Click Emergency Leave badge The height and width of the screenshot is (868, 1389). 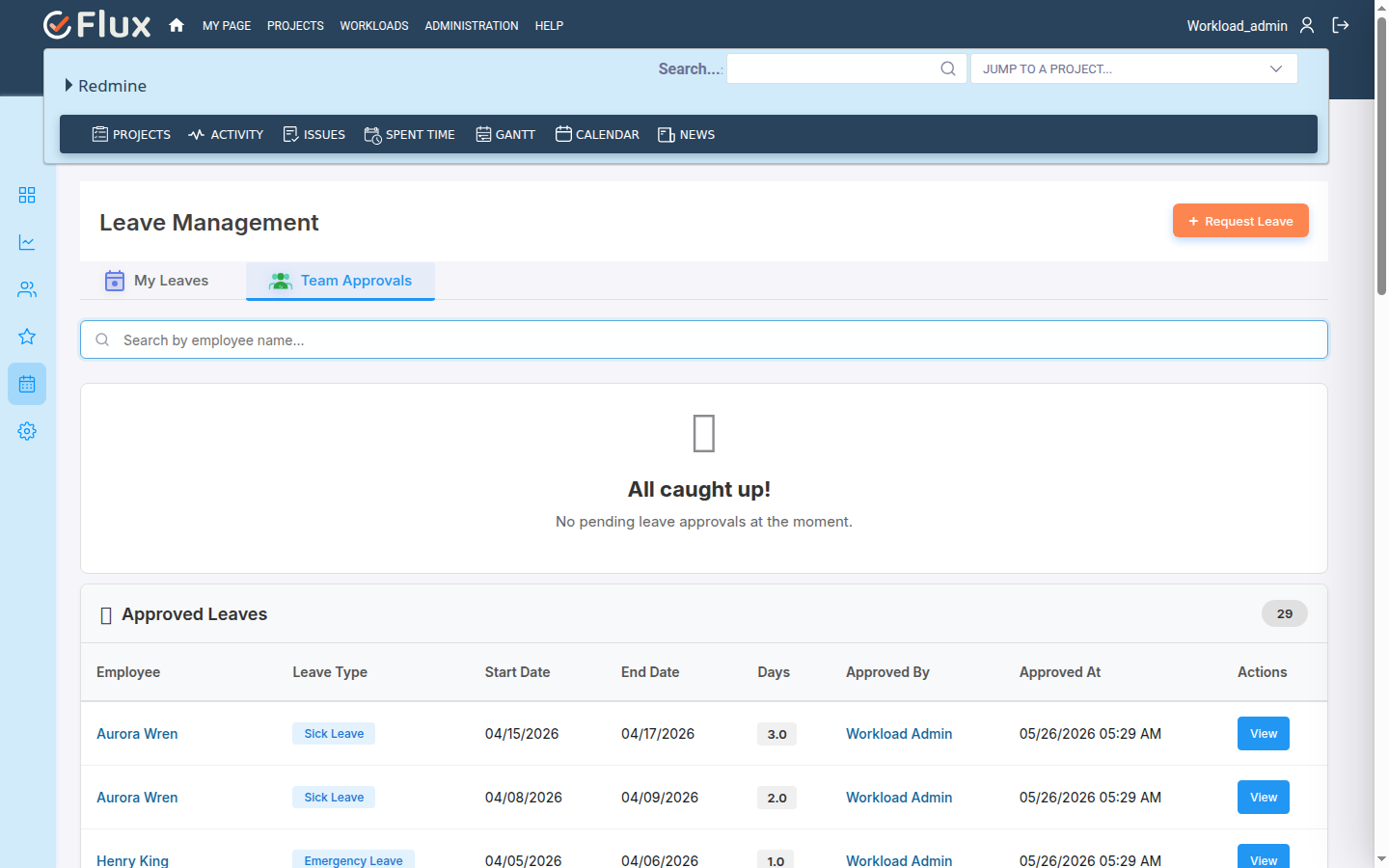pyautogui.click(x=353, y=859)
